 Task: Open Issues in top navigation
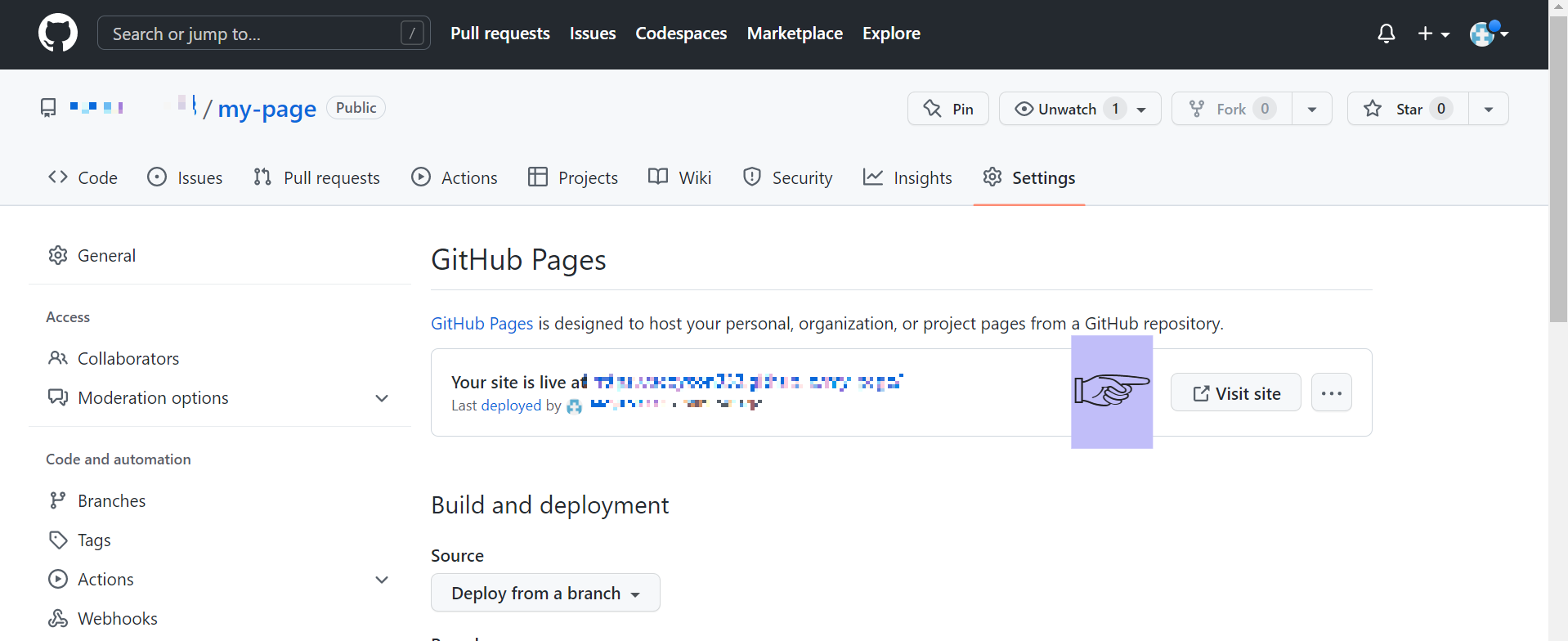tap(593, 34)
